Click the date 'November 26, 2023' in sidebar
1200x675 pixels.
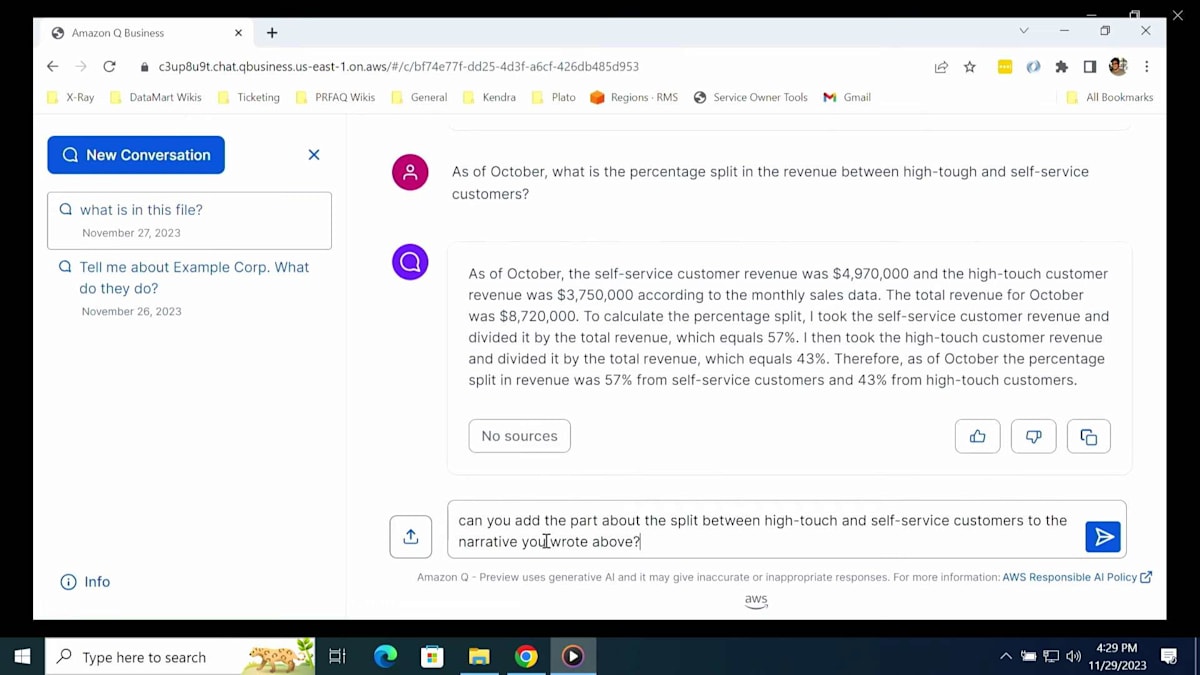tap(131, 312)
